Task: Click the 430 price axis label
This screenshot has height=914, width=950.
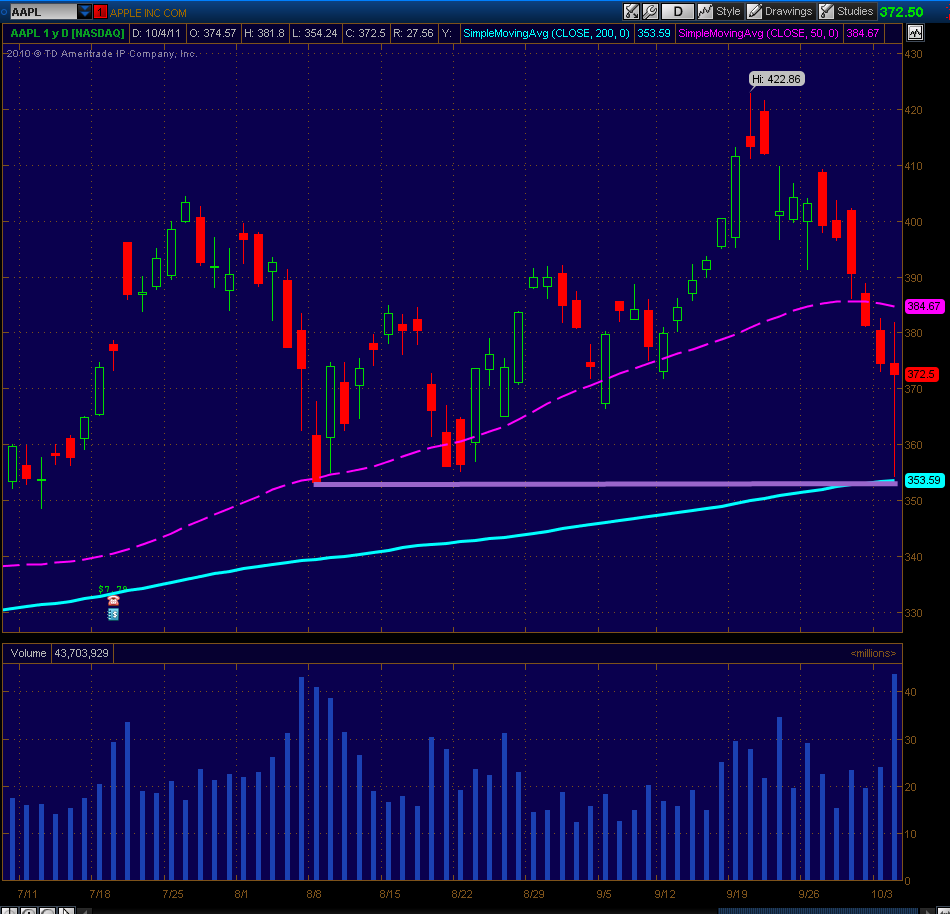Action: (x=913, y=54)
